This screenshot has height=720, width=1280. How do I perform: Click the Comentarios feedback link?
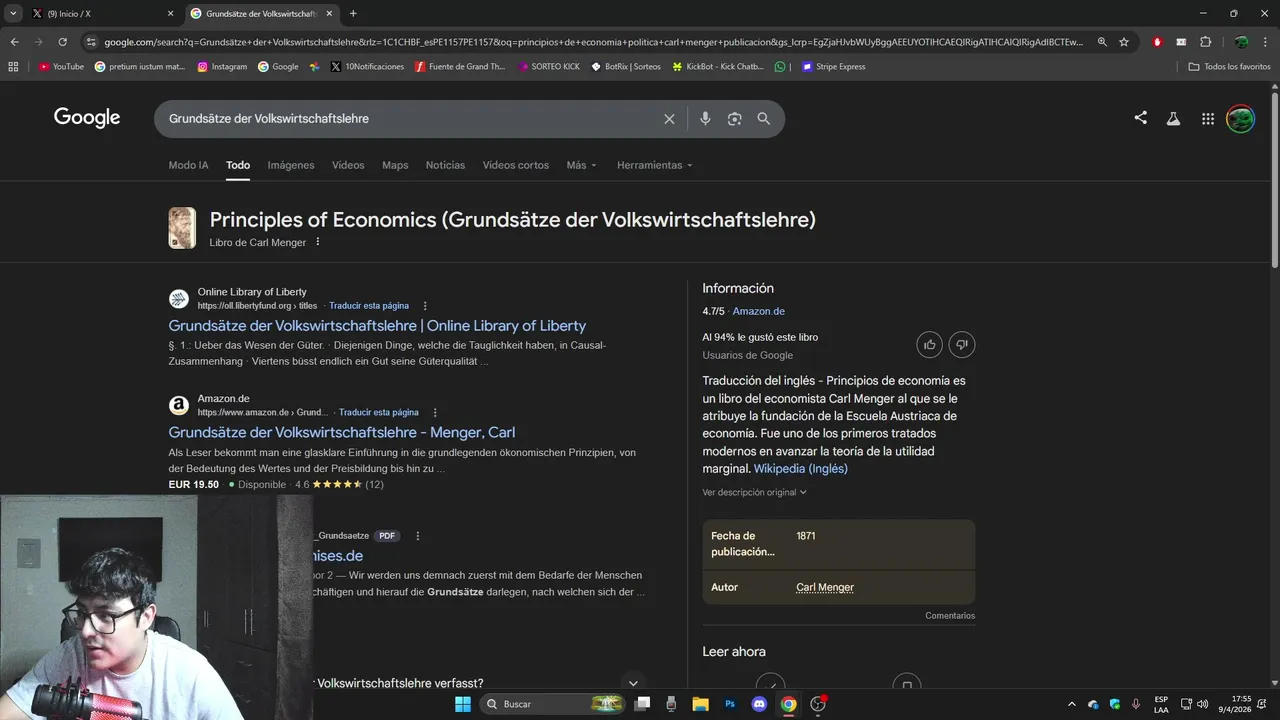click(x=950, y=616)
